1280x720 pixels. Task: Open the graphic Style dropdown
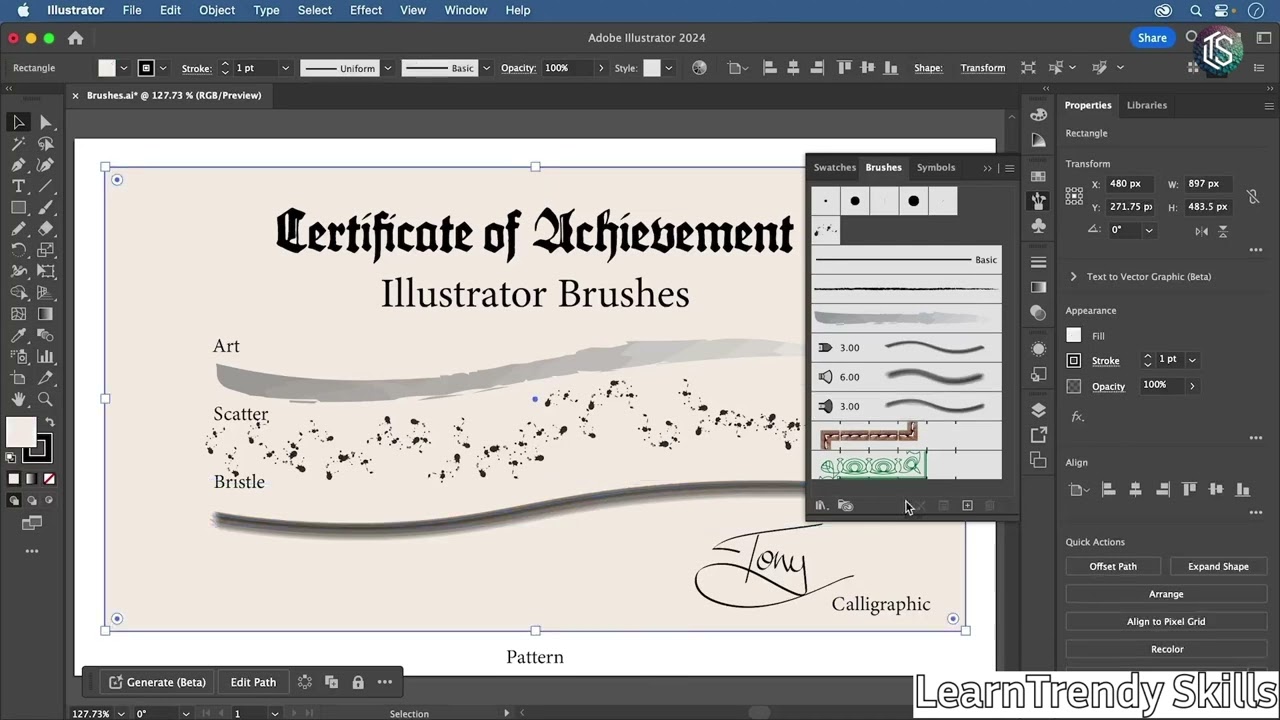[668, 68]
